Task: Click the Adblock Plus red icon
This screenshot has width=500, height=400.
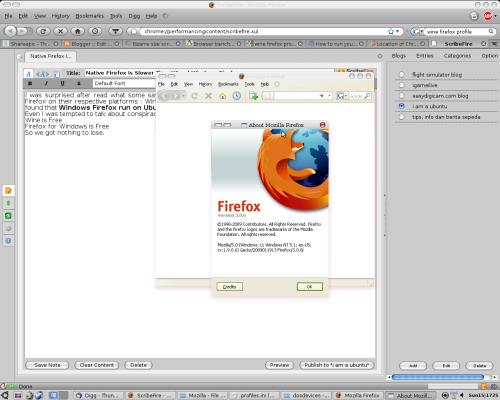Action: point(487,16)
